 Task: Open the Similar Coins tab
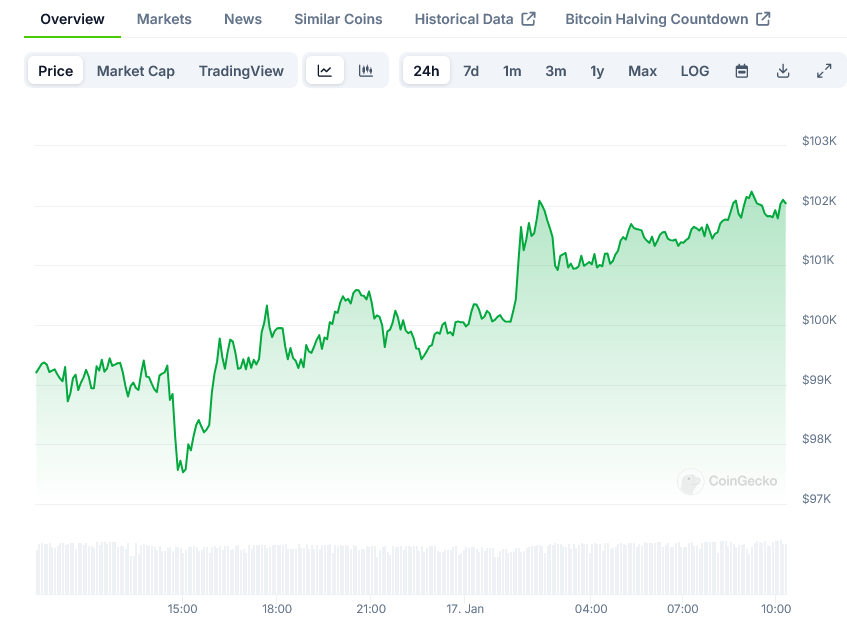pyautogui.click(x=338, y=19)
